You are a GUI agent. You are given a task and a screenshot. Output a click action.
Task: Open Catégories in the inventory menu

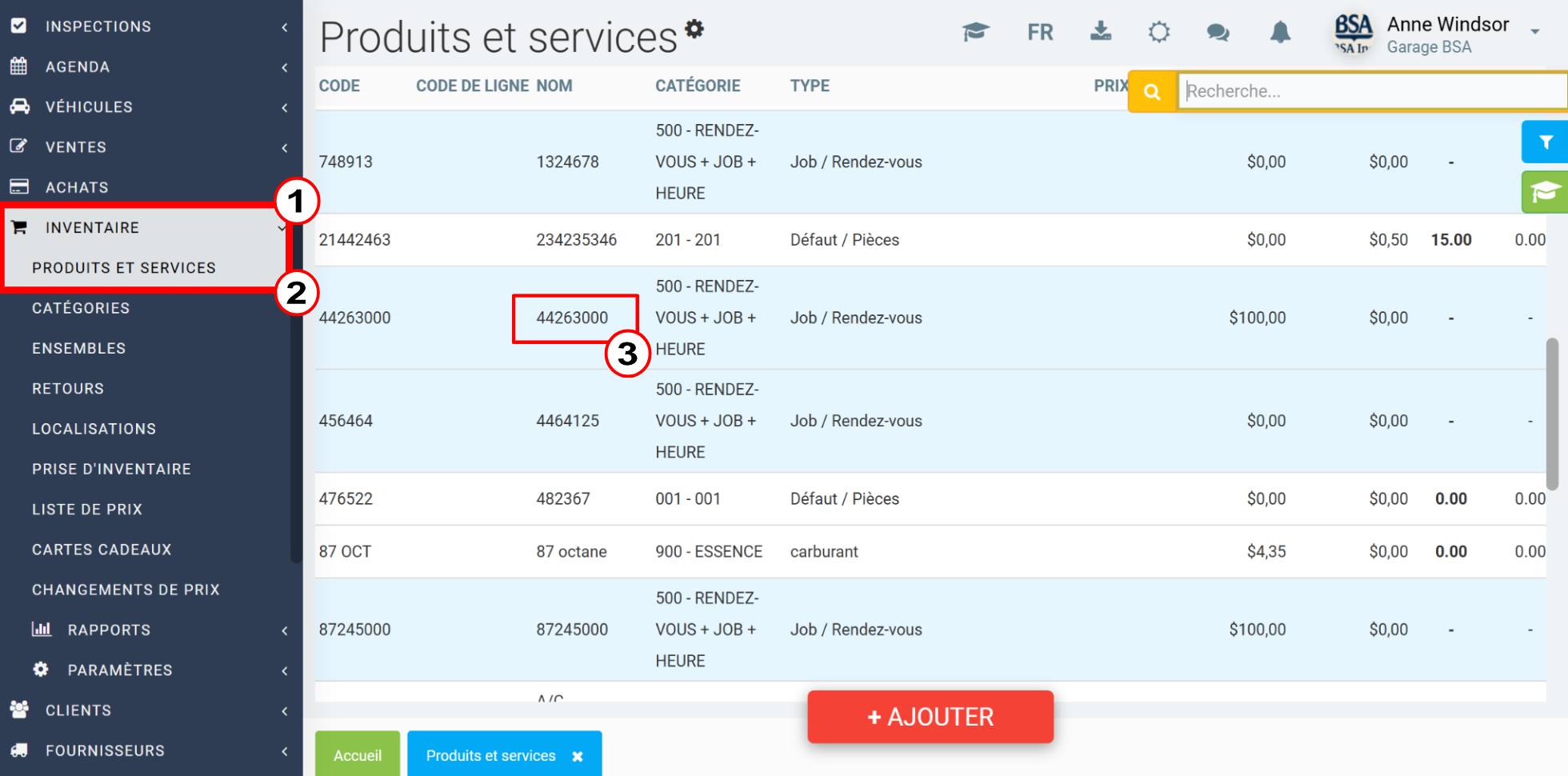click(x=81, y=308)
